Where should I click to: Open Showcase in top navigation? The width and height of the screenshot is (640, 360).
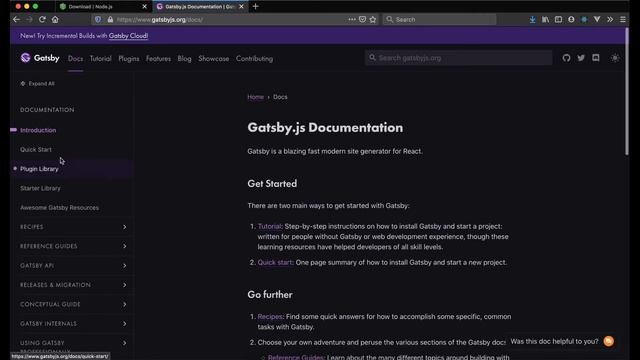[x=213, y=59]
